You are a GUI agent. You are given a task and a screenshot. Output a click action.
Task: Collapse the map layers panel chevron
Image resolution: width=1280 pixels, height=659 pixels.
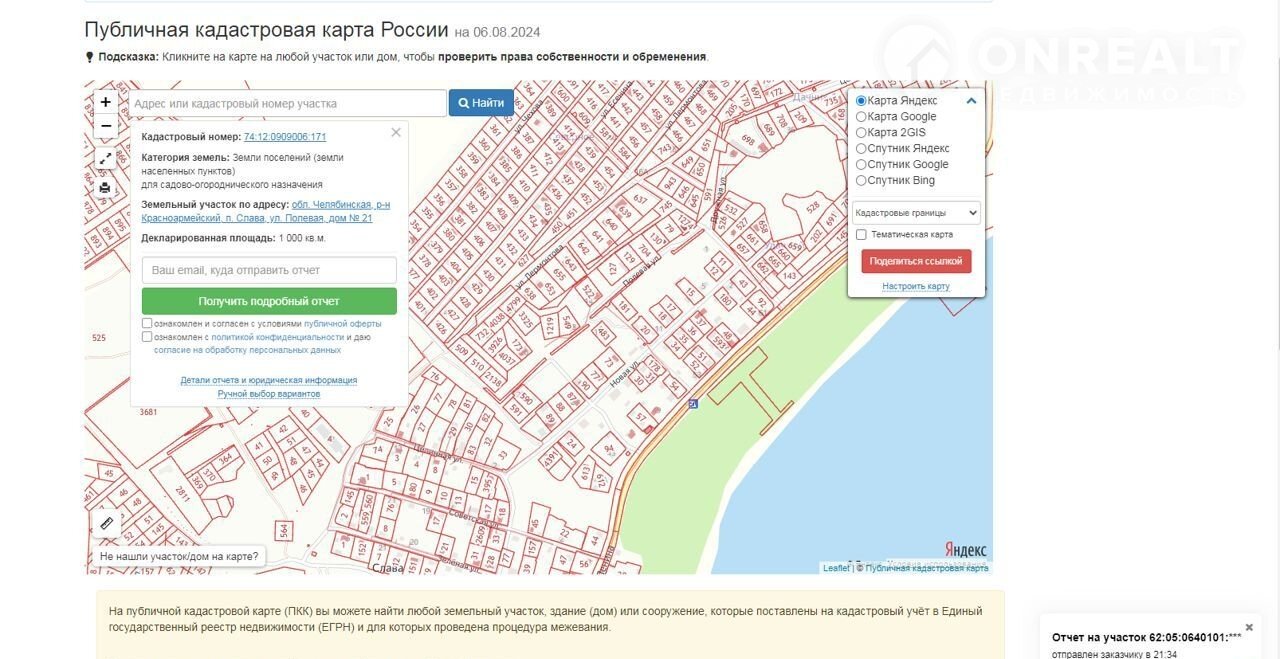click(x=971, y=101)
